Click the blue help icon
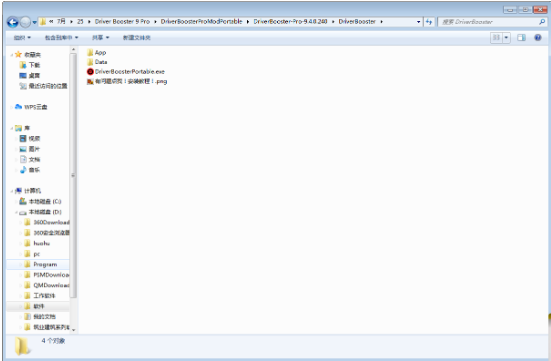 point(538,38)
